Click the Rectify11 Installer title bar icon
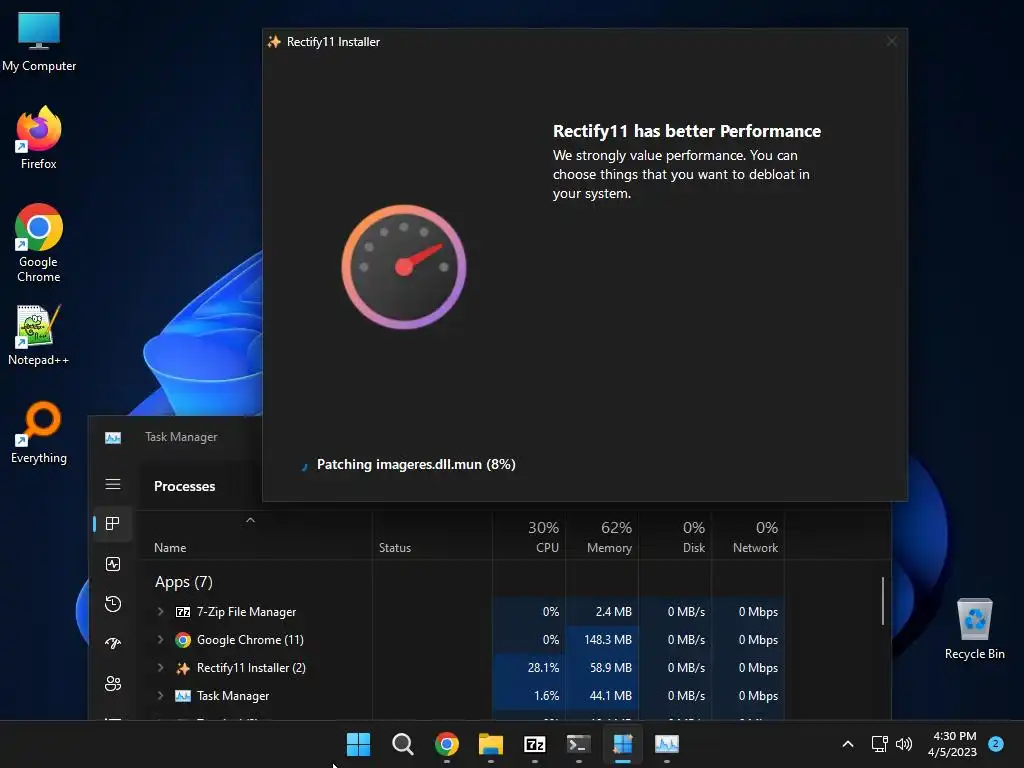The height and width of the screenshot is (768, 1024). click(x=274, y=42)
